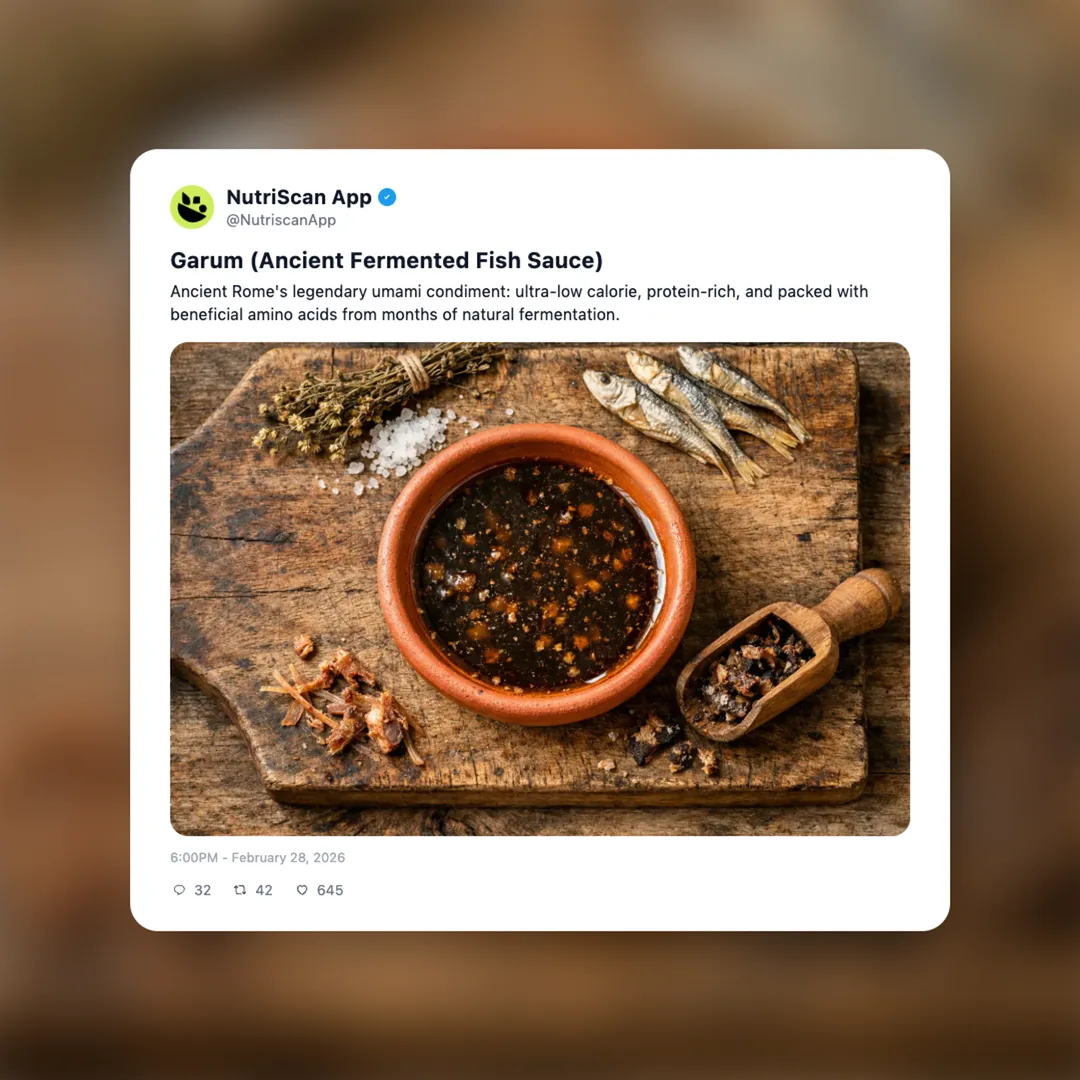Image resolution: width=1080 pixels, height=1080 pixels.
Task: Like the post with the heart icon
Action: pos(302,890)
